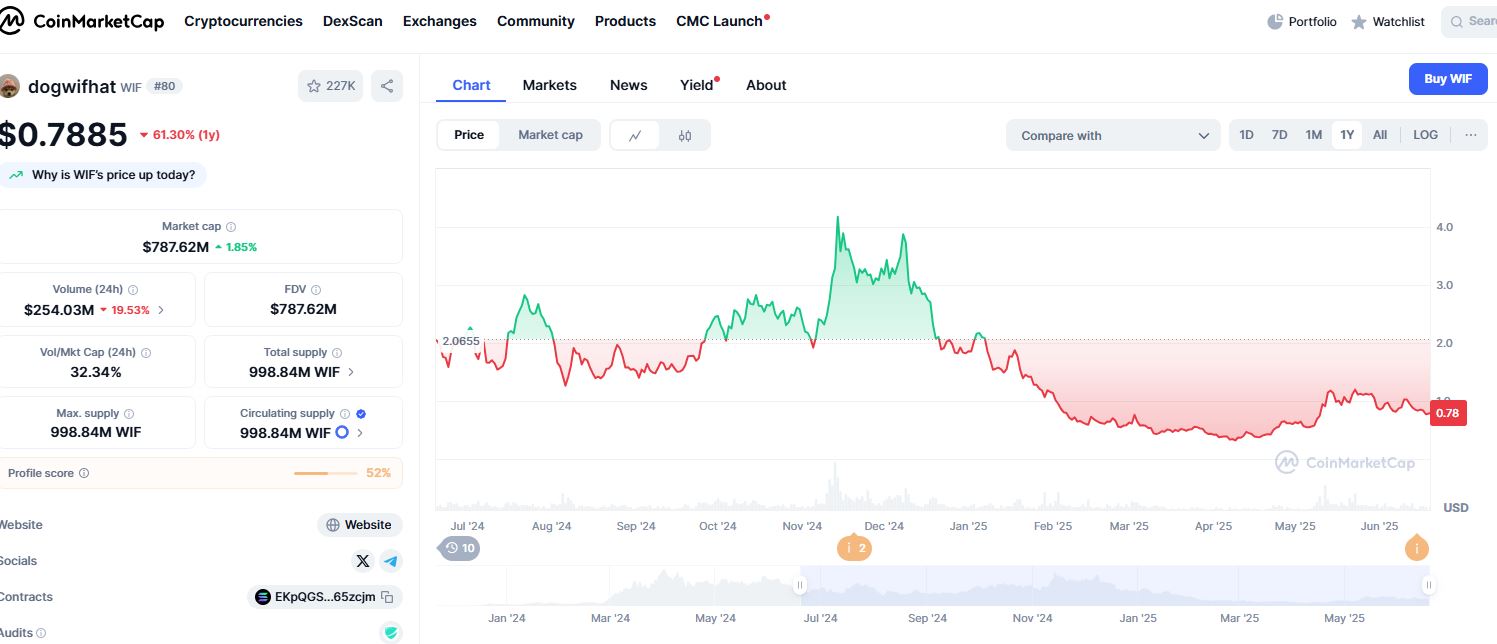Click the FDV info icon

317,290
